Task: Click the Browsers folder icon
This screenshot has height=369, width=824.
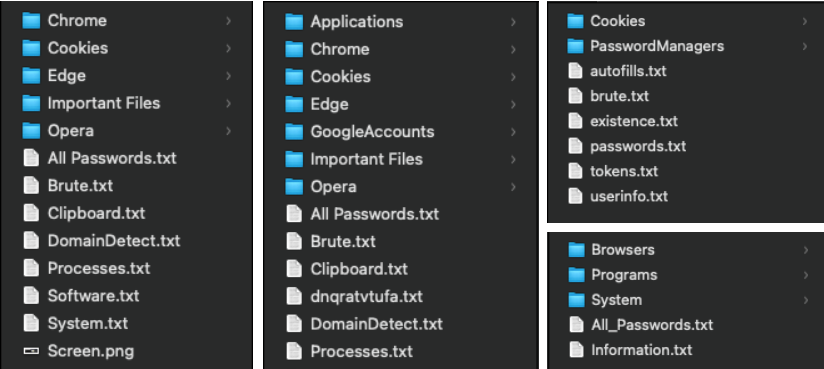Action: click(x=576, y=250)
